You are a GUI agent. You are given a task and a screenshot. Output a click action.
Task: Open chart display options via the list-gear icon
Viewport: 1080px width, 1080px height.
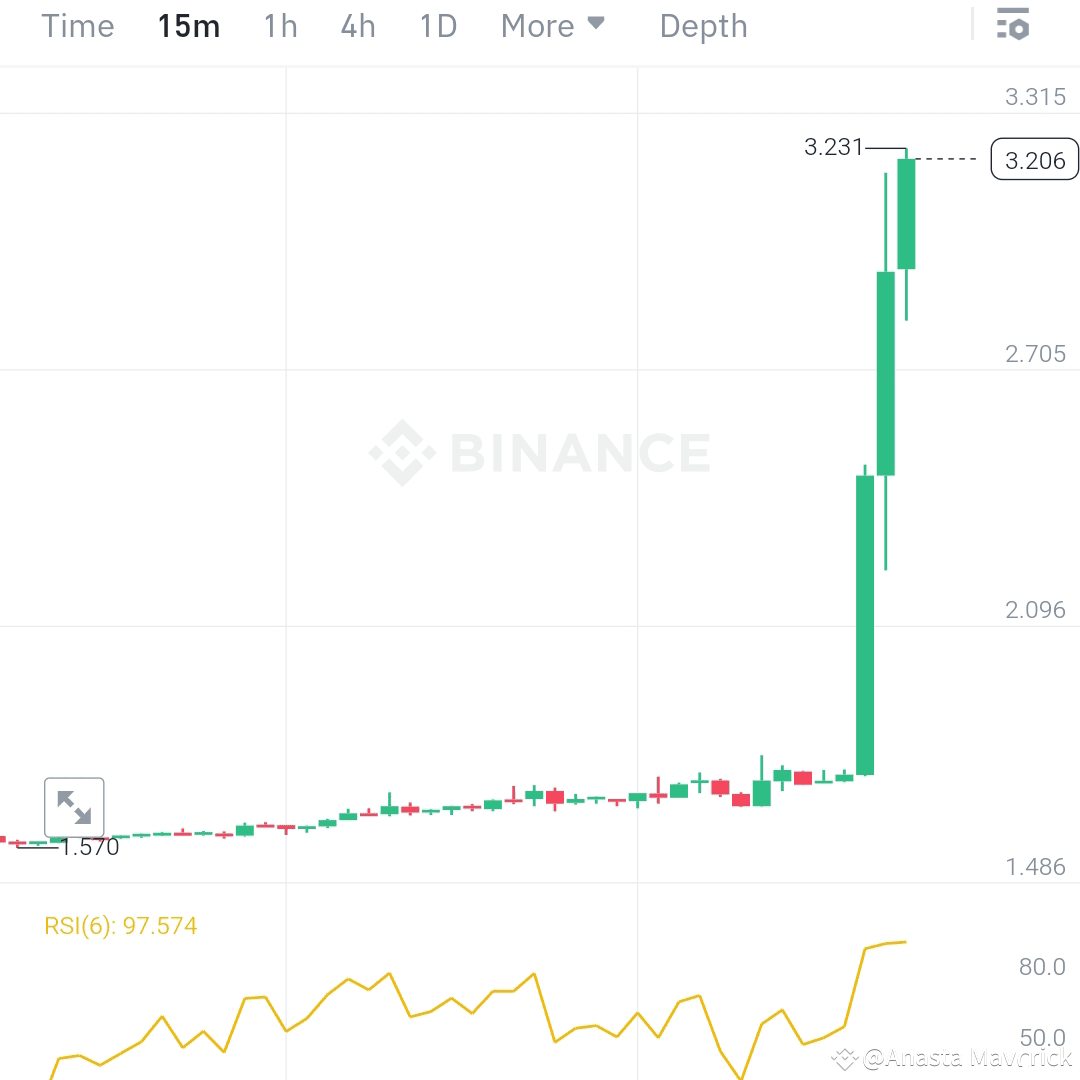click(1013, 25)
